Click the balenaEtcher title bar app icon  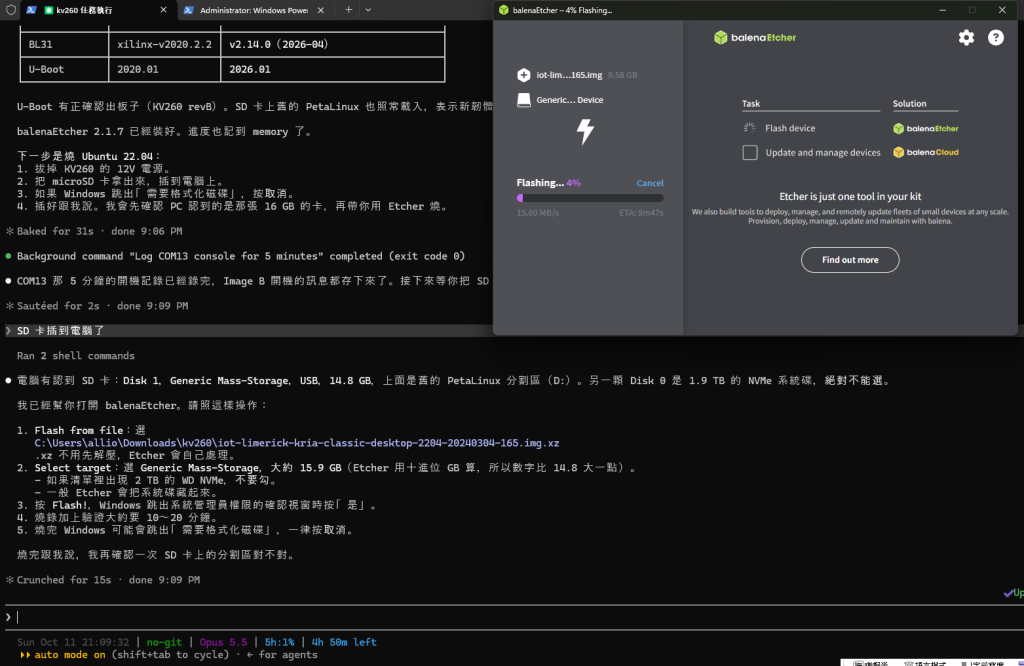(x=504, y=10)
